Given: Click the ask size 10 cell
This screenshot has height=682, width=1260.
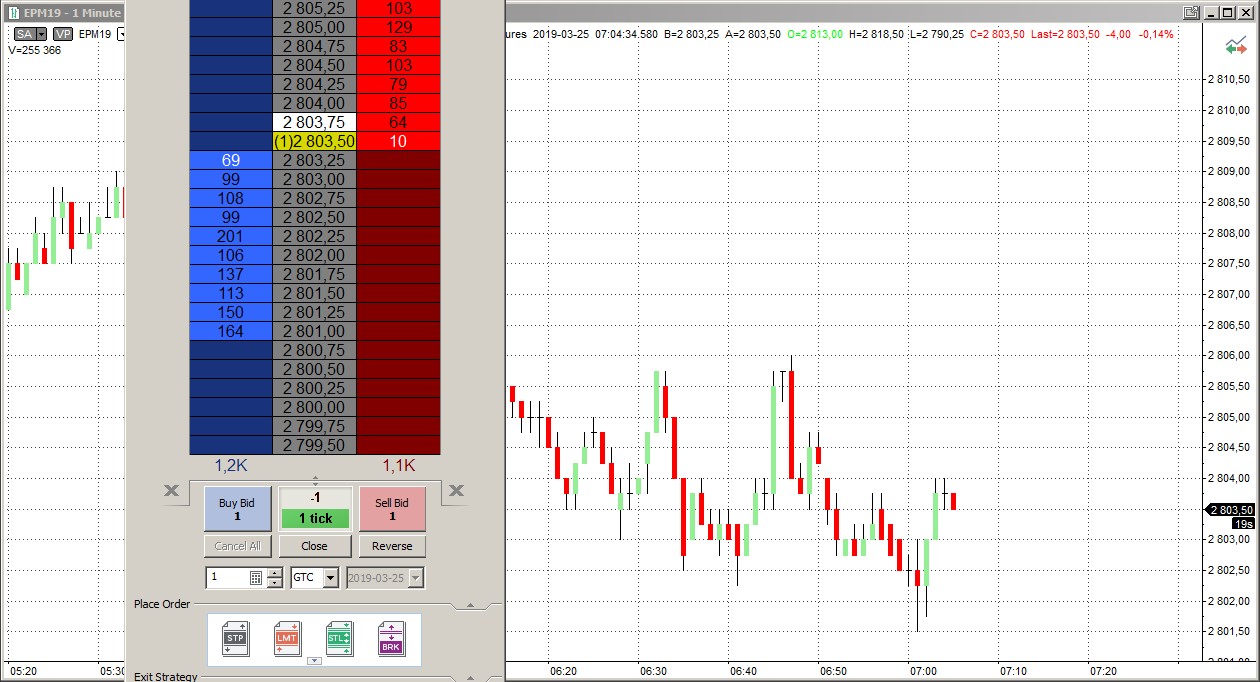Looking at the screenshot, I should (x=398, y=141).
